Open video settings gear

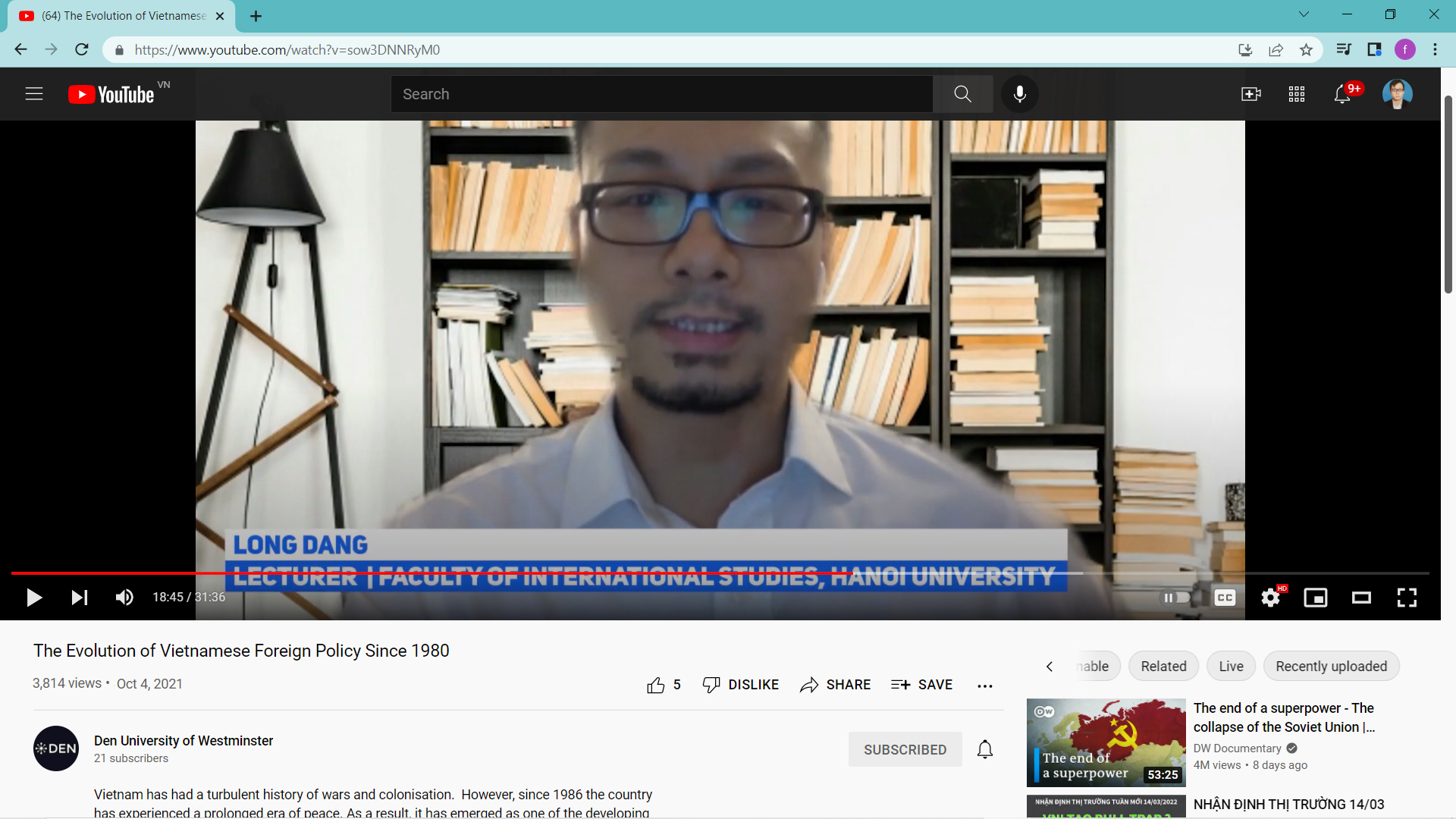1270,598
